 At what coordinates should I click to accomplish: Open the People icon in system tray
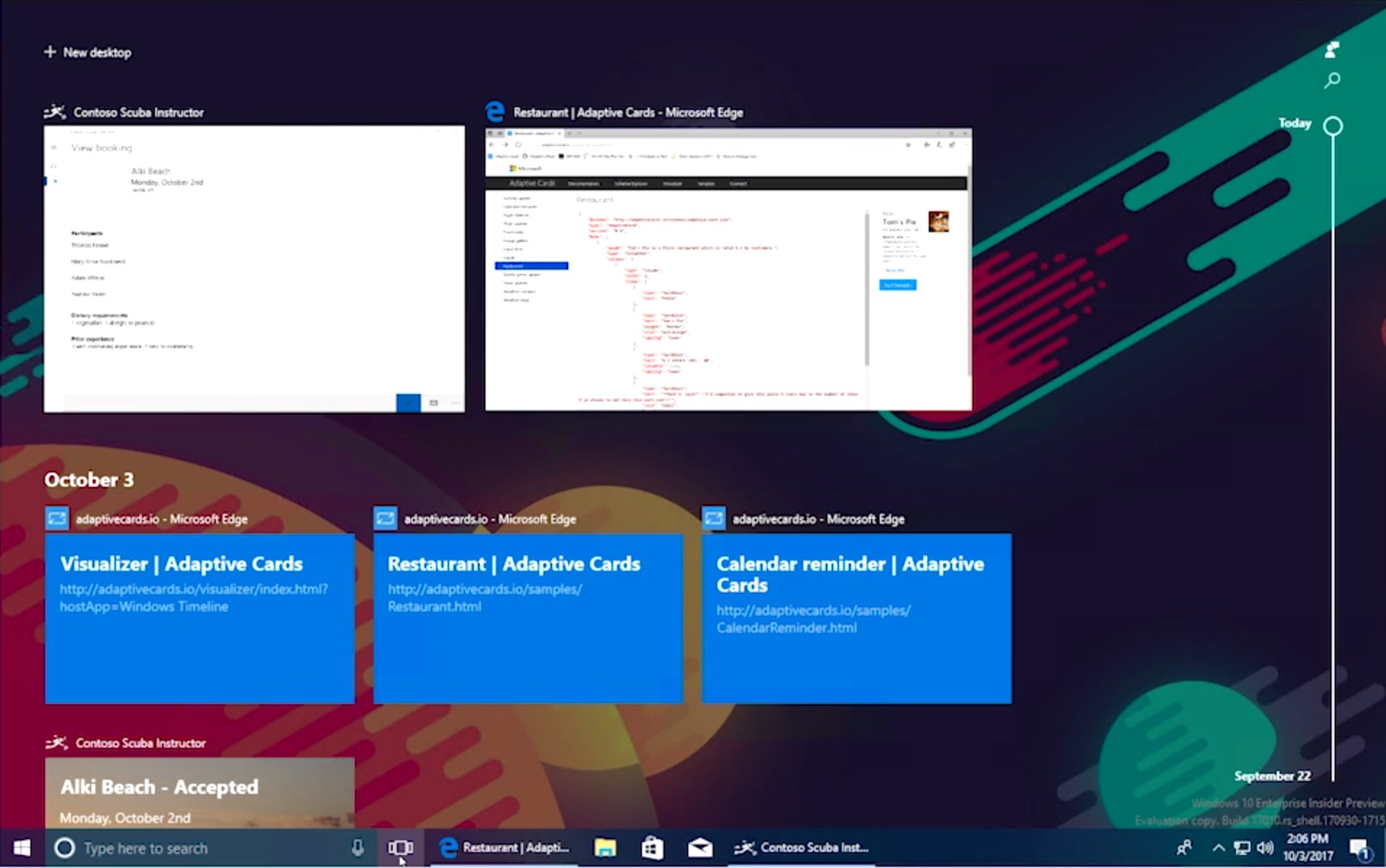point(1184,848)
